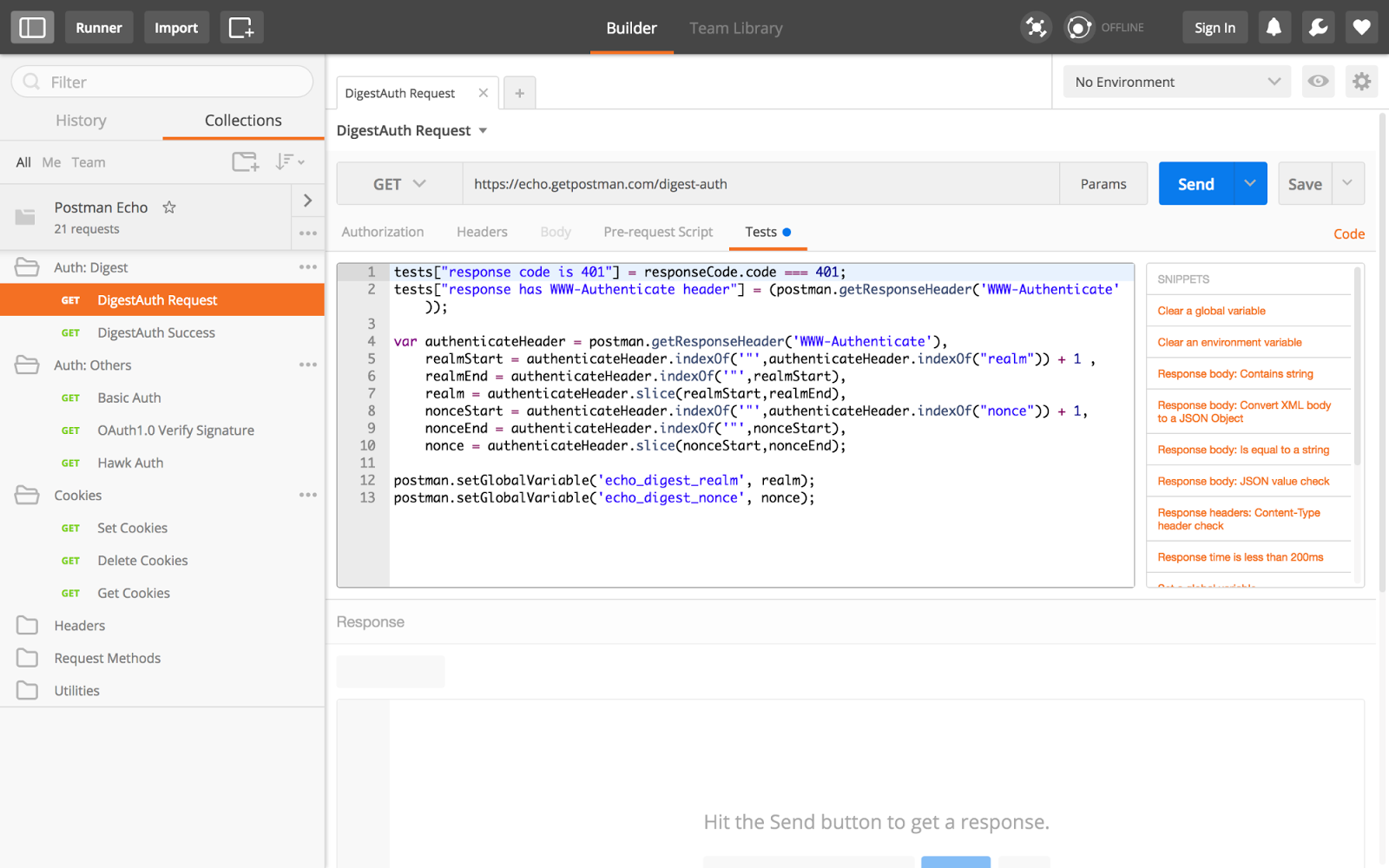Open the GET method dropdown
Screen dimensions: 1389x868
(x=399, y=184)
